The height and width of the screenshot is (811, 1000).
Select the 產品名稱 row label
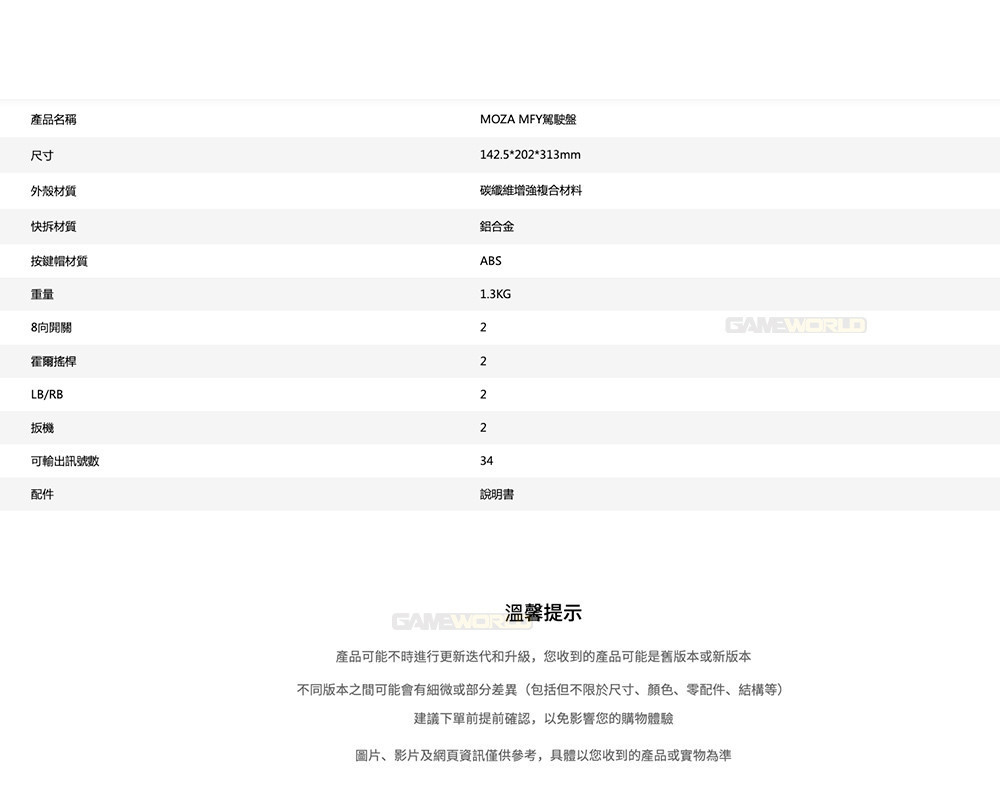54,119
